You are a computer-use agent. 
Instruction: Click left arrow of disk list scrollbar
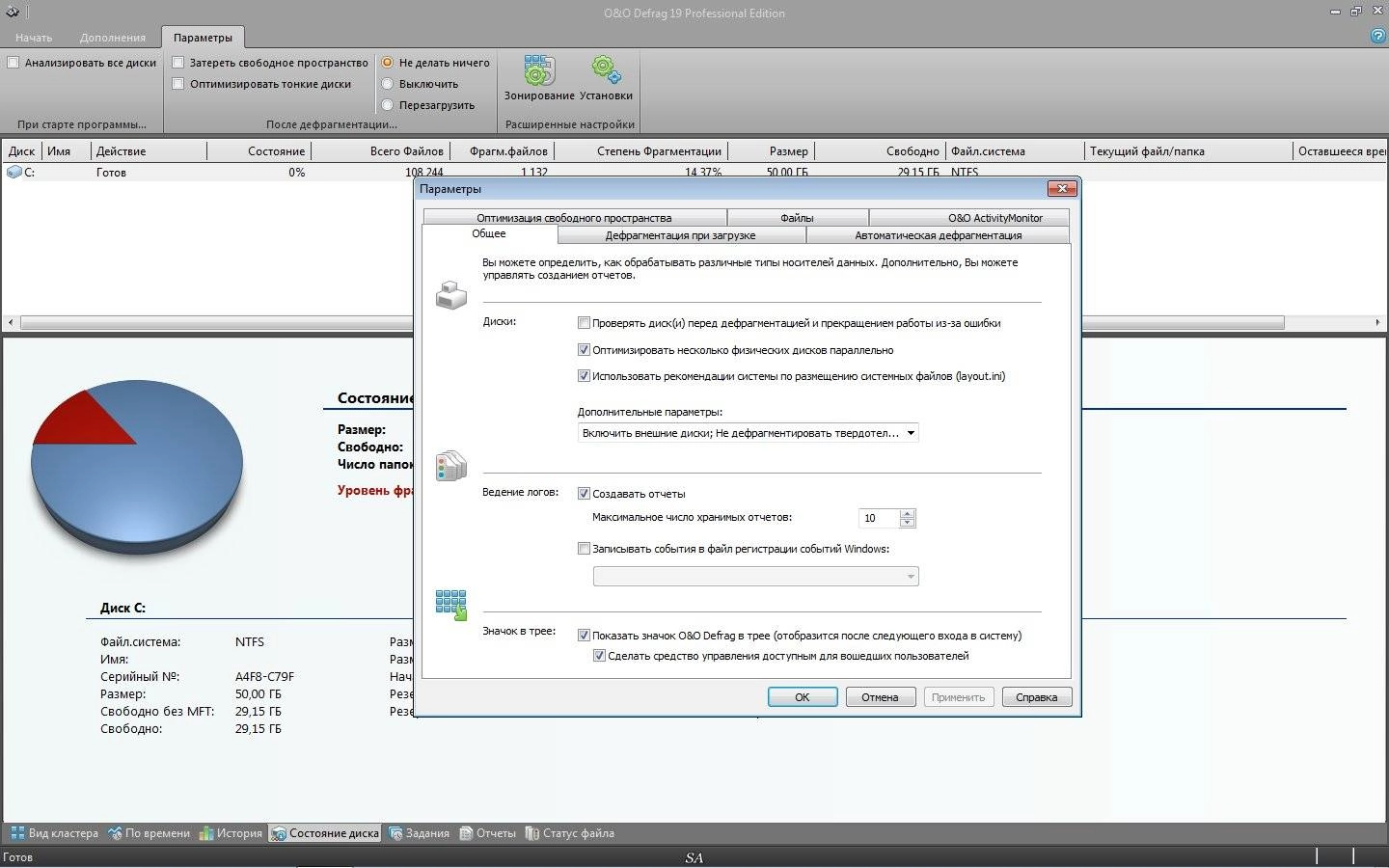[x=11, y=322]
